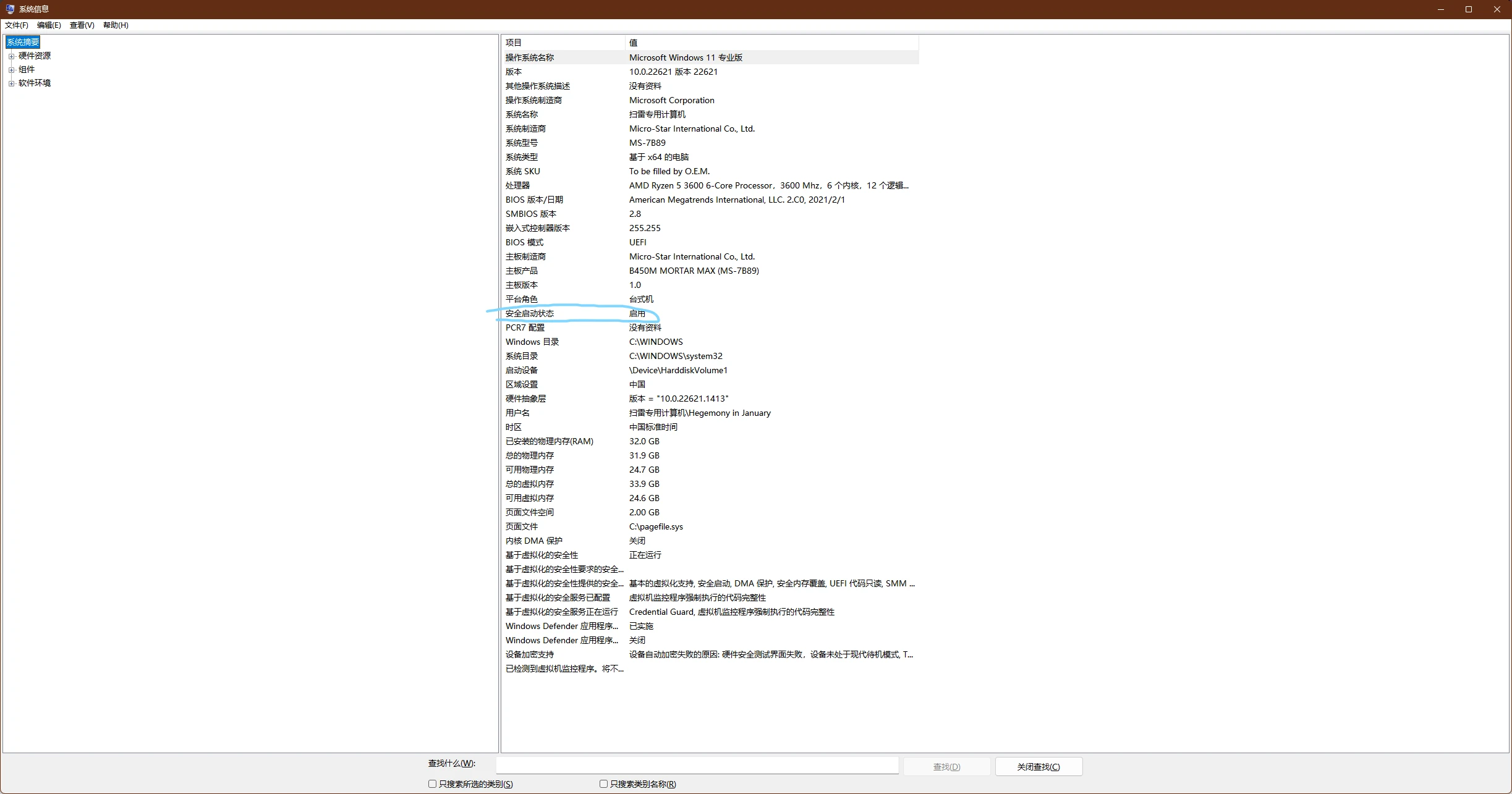Screen dimensions: 1512x794
Task: Select the PCR7 配置 row
Action: pos(710,327)
